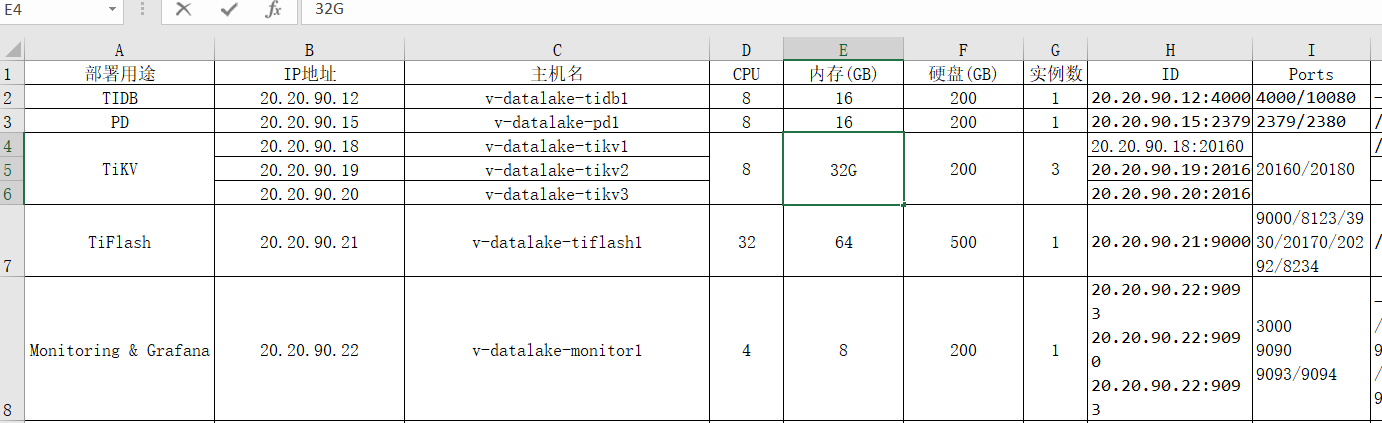Screen dimensions: 1382x423
Task: Select column C header
Action: (x=557, y=50)
